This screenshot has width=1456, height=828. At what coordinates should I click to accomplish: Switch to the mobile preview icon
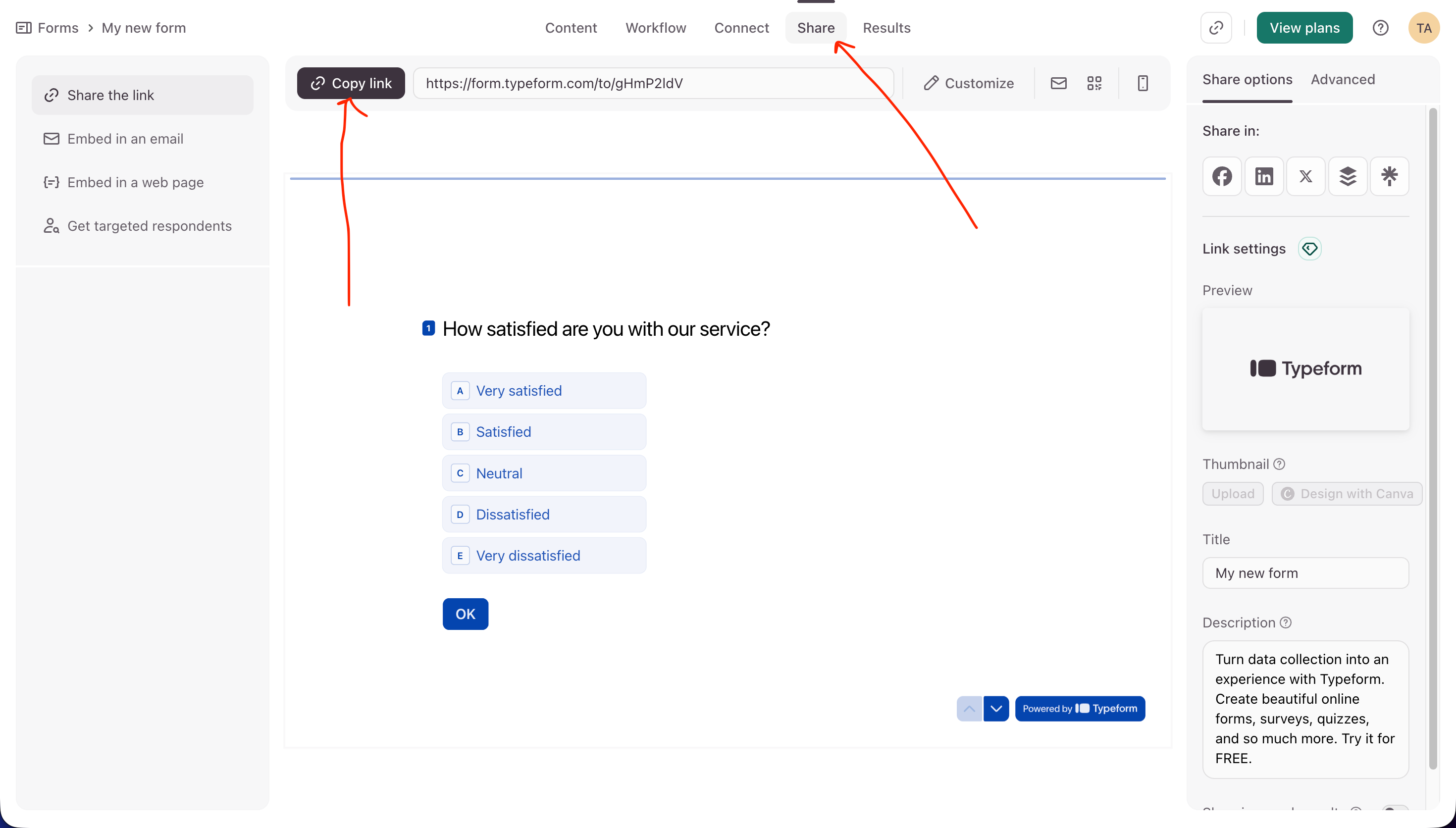1142,84
